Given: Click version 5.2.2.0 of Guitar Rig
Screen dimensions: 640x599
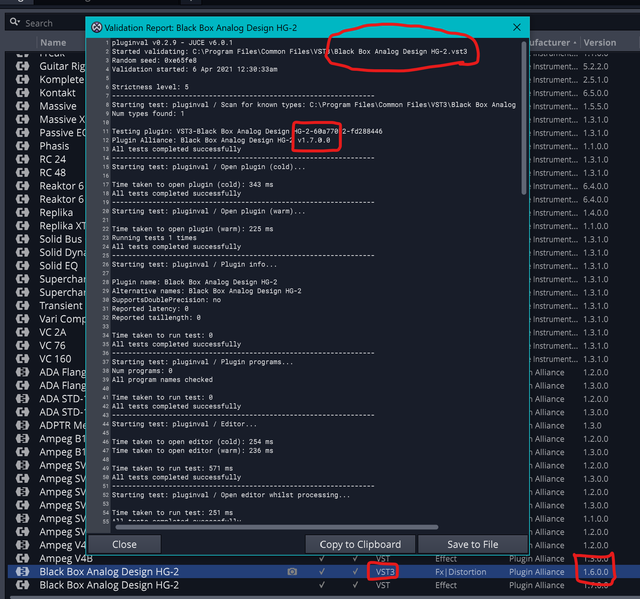Looking at the screenshot, I should coord(596,66).
